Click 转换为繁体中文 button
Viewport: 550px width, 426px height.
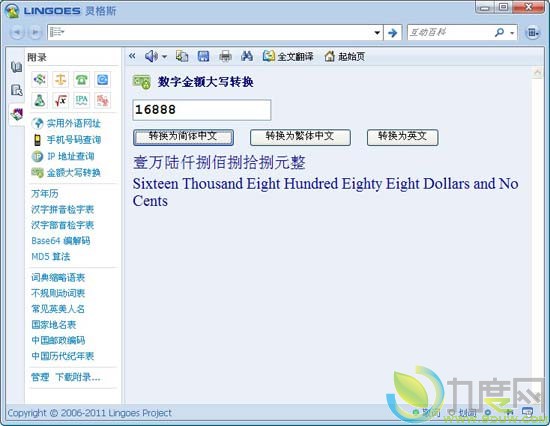(x=300, y=137)
